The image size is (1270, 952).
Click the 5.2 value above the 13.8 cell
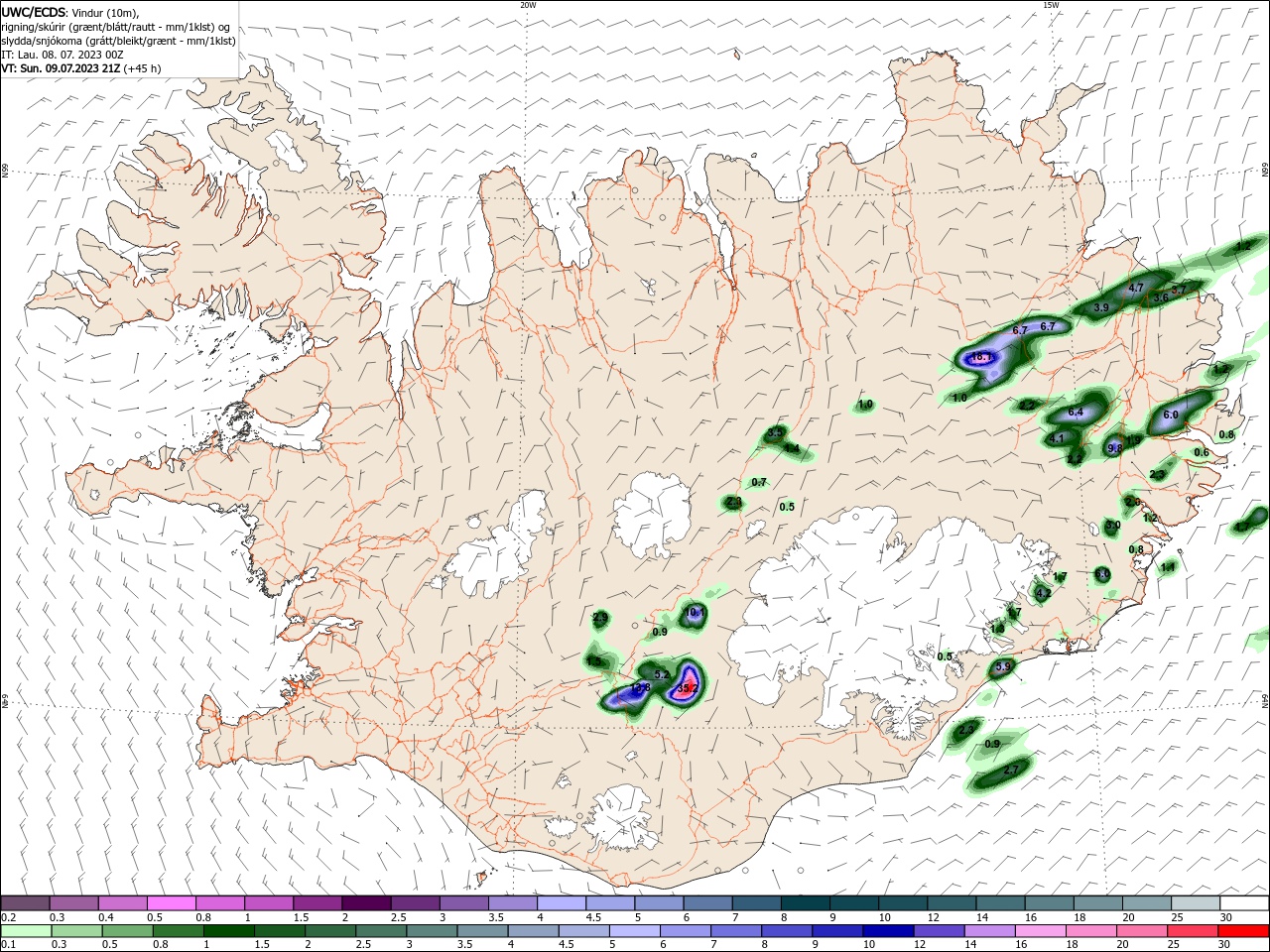coord(663,674)
